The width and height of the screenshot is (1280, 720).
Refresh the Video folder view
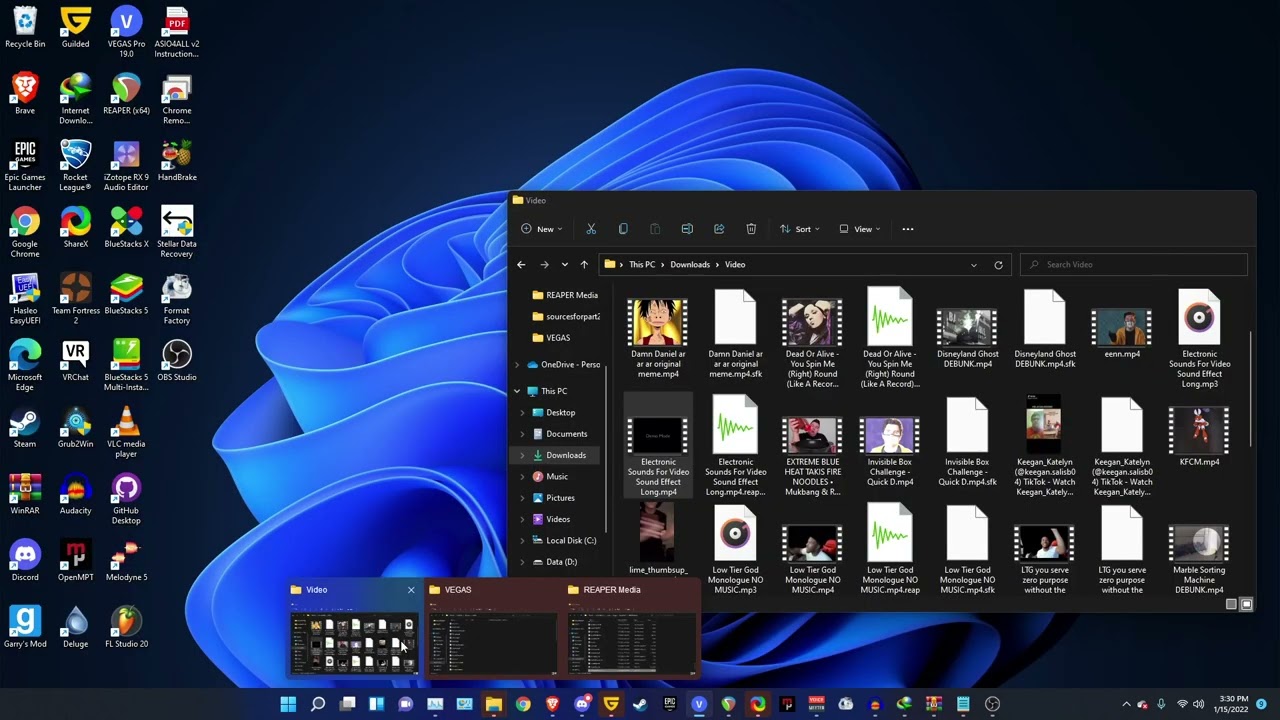tap(998, 265)
